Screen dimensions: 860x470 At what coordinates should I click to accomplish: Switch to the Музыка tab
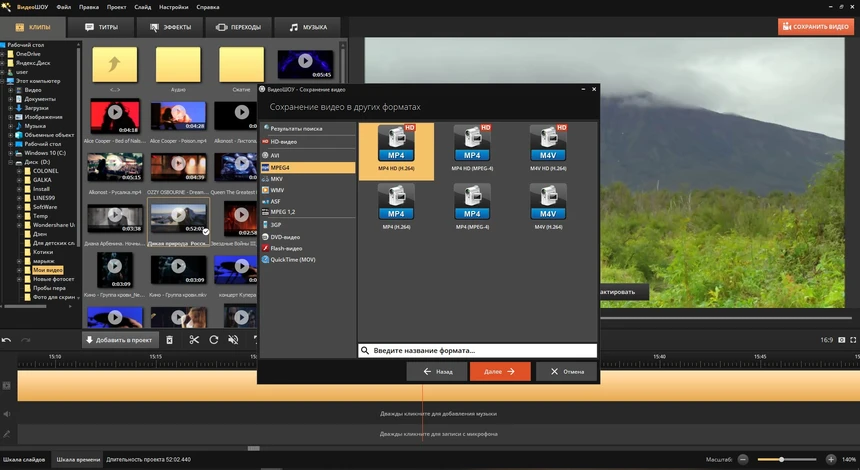point(307,27)
